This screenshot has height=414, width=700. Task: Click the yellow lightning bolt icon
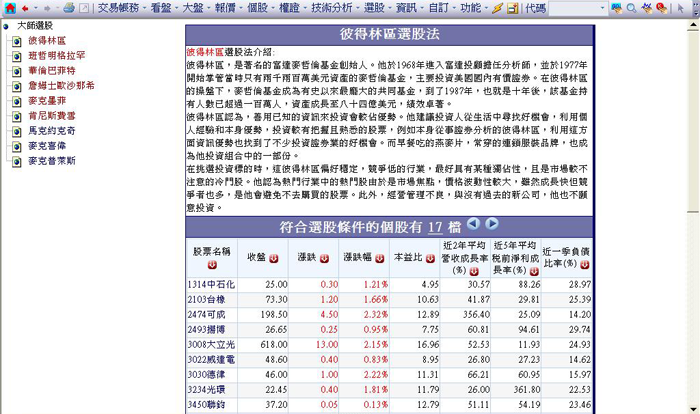coord(497,8)
